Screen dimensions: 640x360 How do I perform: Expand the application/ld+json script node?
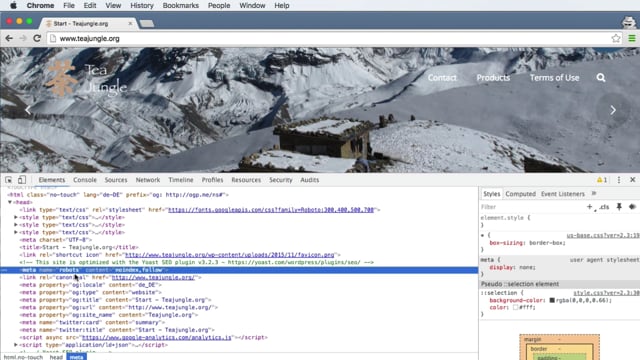tap(16, 345)
